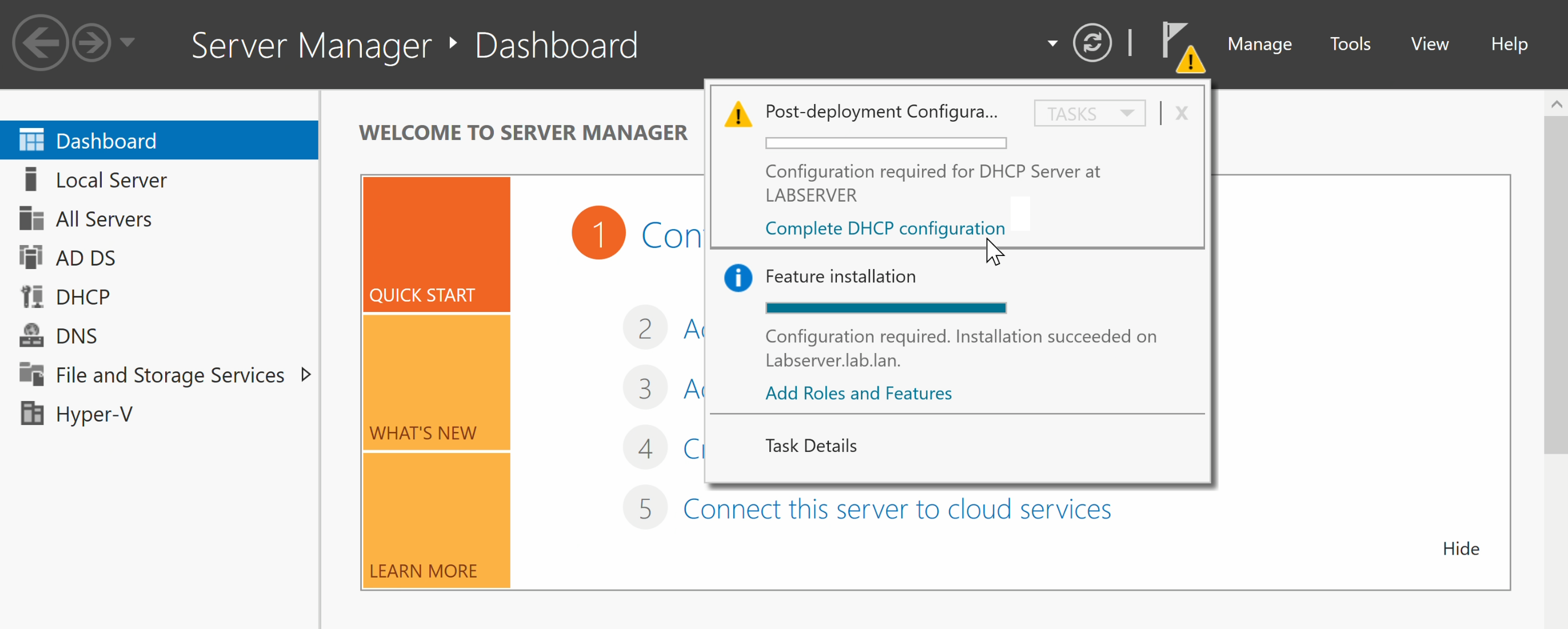Click the forward navigation arrow

[x=91, y=43]
